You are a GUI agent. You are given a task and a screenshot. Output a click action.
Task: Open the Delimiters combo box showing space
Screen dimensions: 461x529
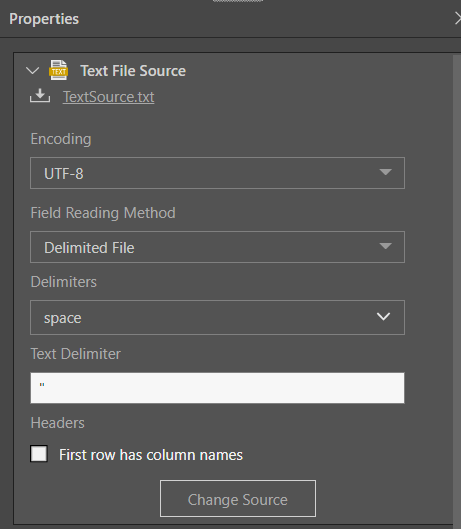tap(217, 317)
